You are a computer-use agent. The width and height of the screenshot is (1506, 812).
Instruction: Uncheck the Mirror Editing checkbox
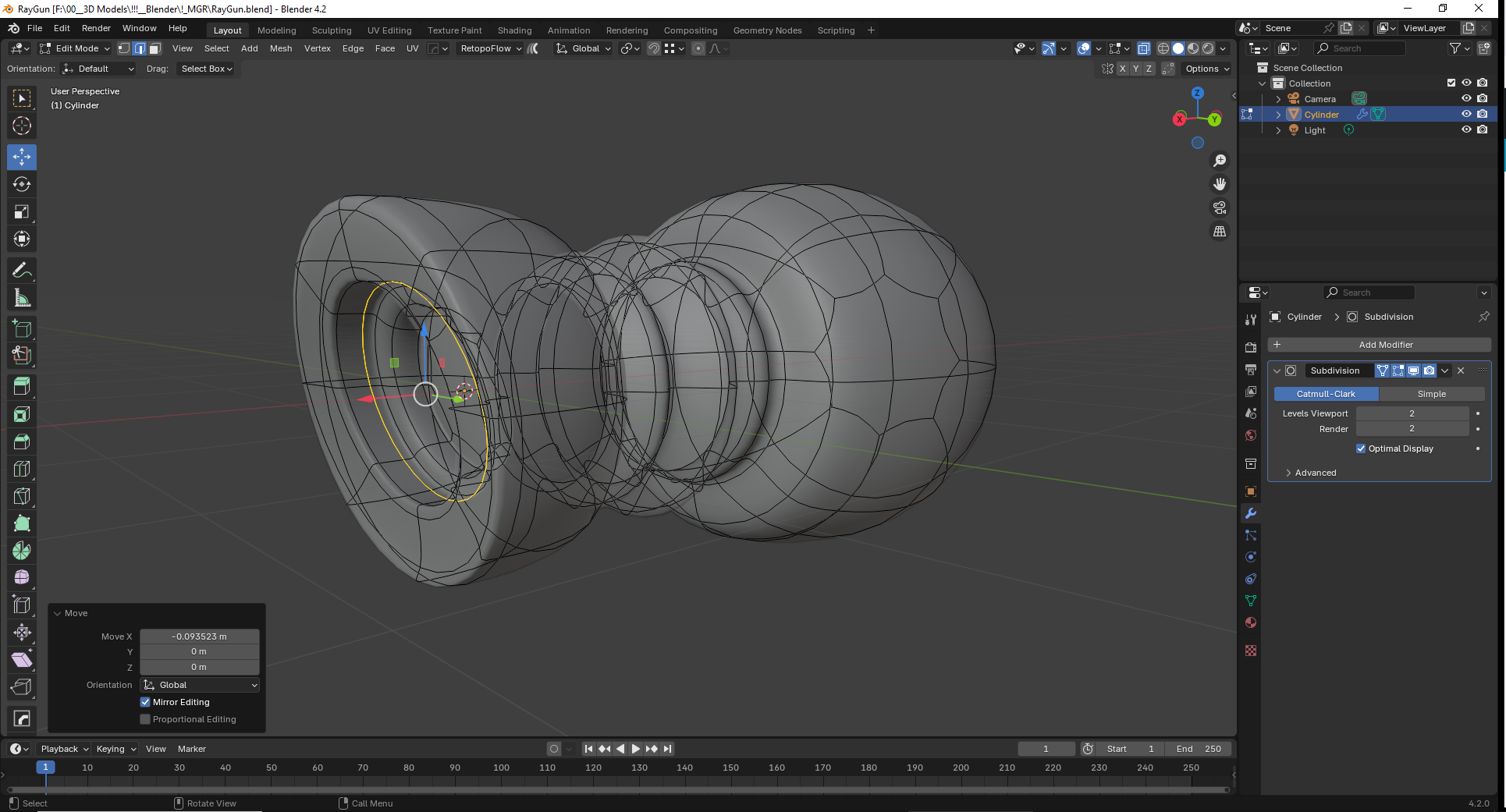pyautogui.click(x=145, y=702)
